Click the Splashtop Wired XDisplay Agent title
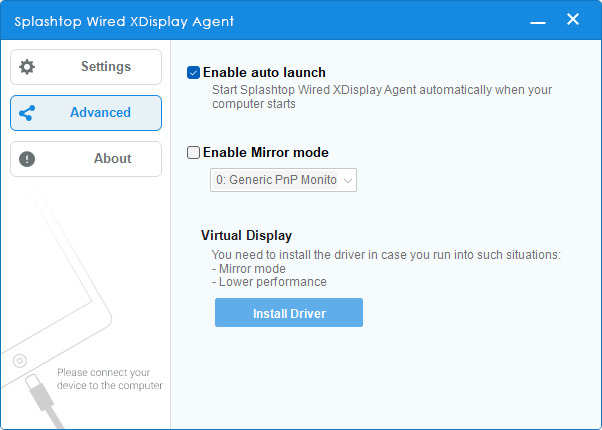 pos(124,22)
